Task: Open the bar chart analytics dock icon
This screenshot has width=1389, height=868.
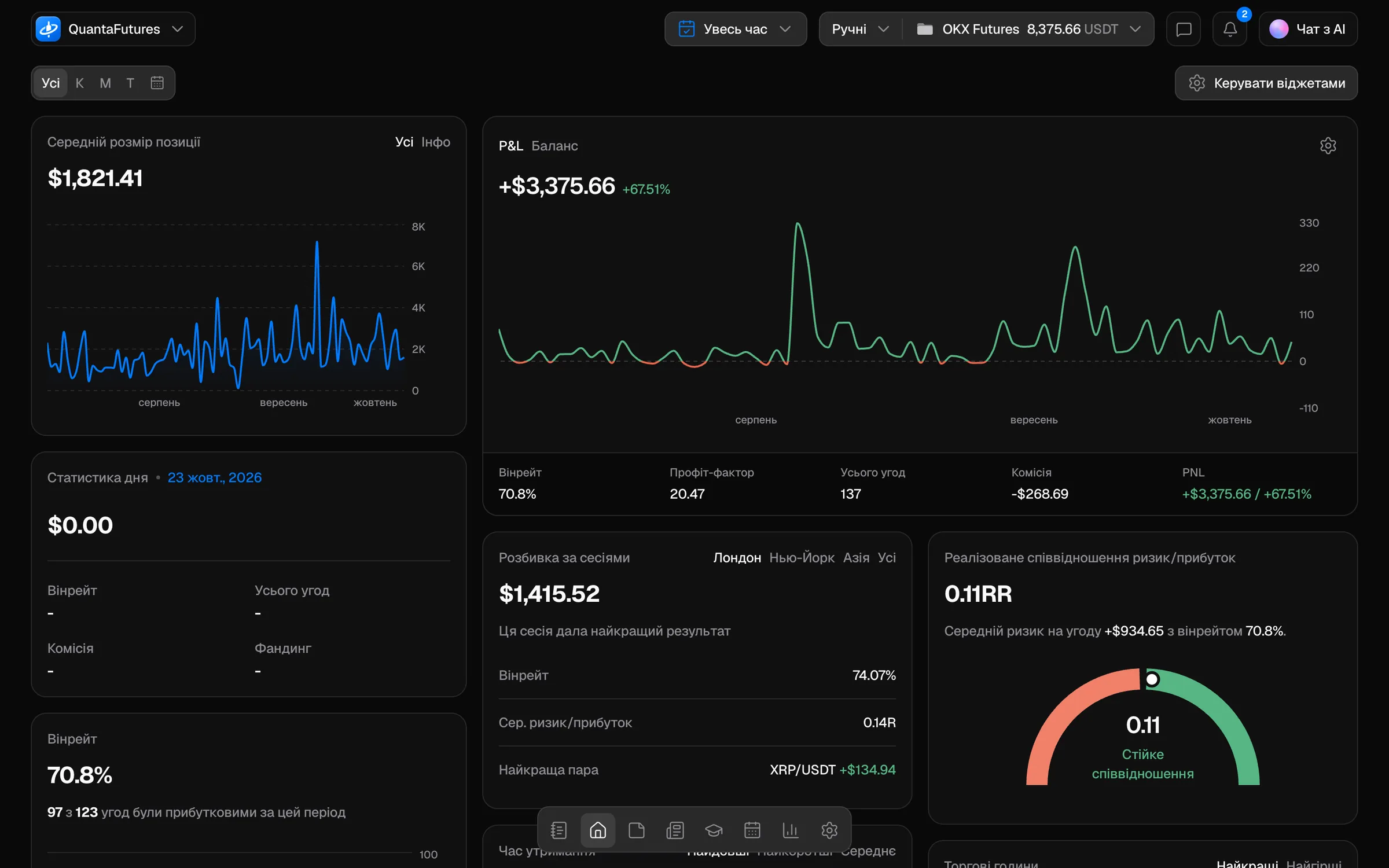Action: 791,830
